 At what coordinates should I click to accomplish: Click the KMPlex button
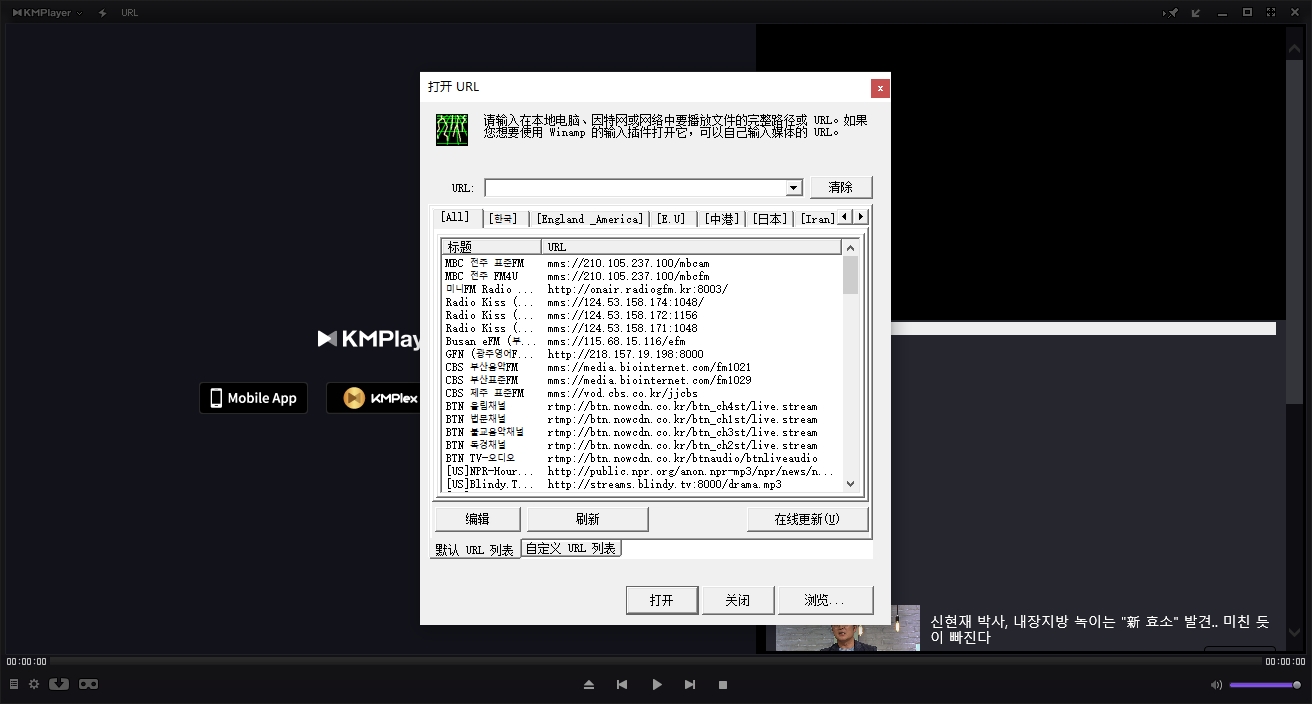click(x=374, y=398)
